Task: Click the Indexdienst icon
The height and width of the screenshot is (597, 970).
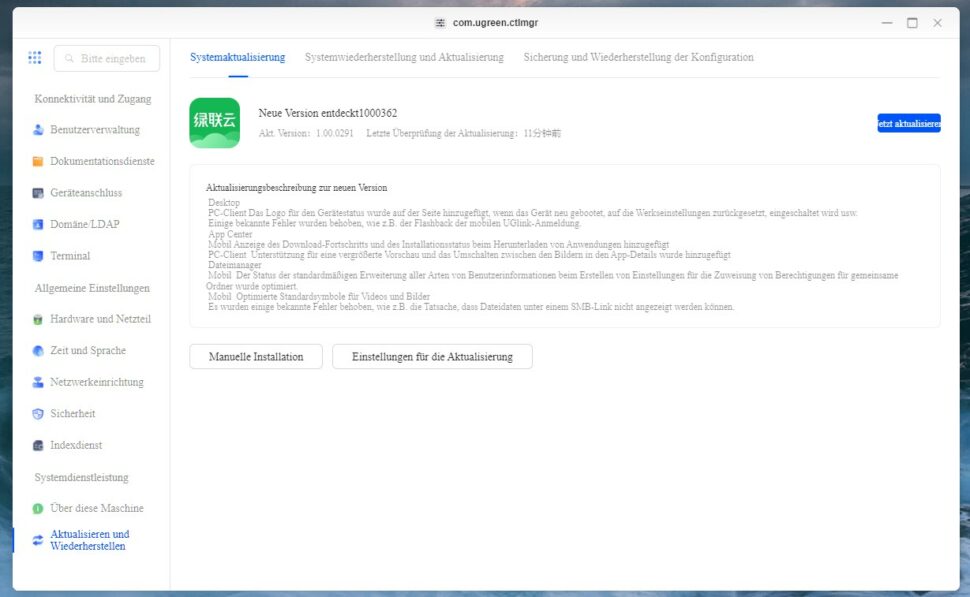Action: pyautogui.click(x=38, y=445)
